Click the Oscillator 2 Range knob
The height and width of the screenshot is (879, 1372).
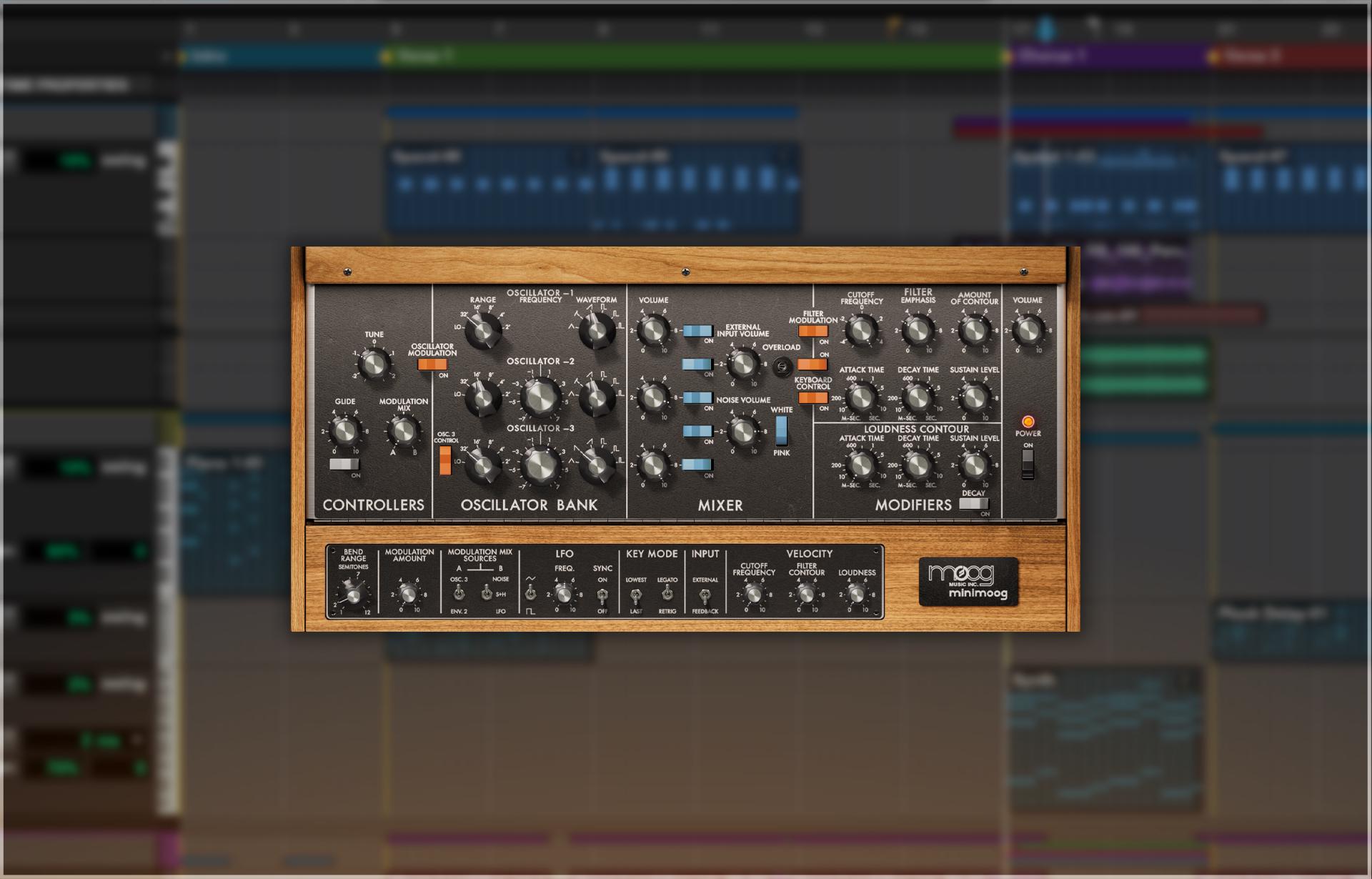482,398
